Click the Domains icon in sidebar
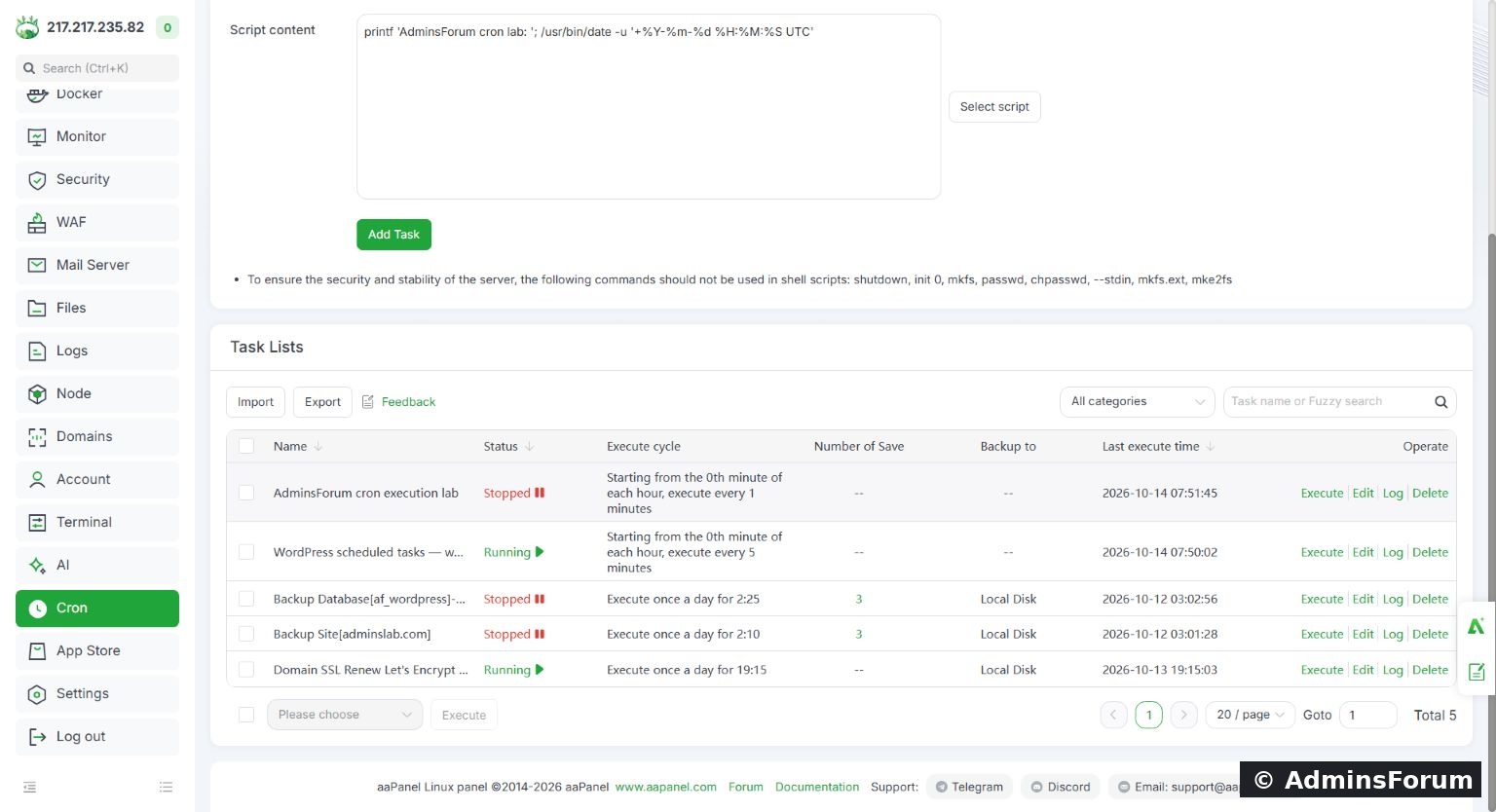The width and height of the screenshot is (1496, 812). coord(37,436)
